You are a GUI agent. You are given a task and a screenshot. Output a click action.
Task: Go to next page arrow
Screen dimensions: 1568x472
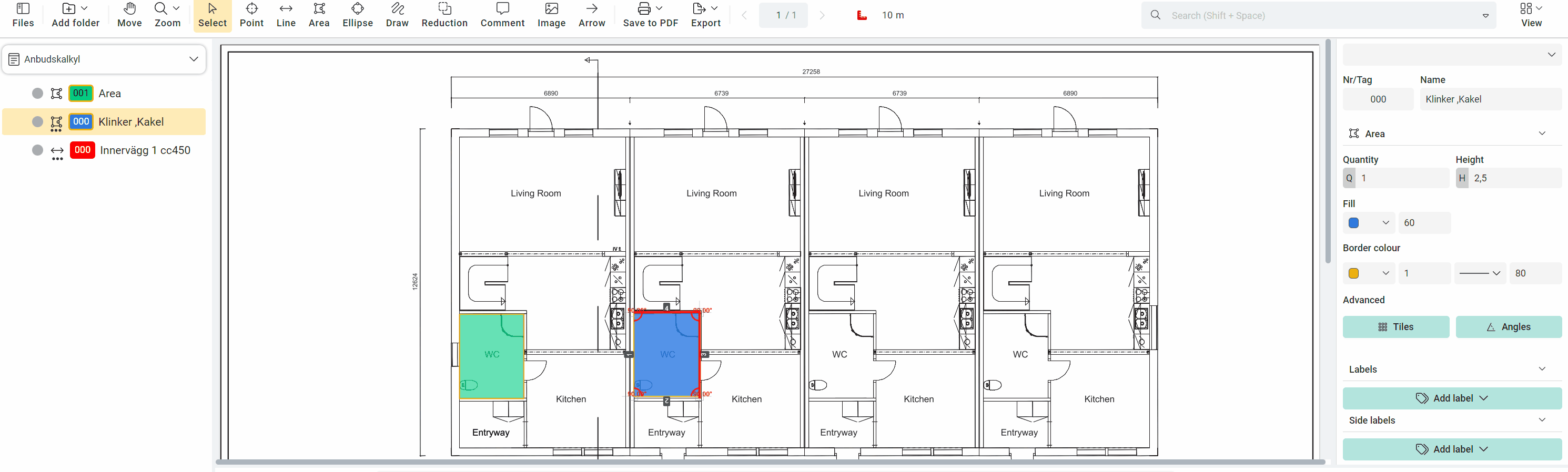click(x=822, y=15)
